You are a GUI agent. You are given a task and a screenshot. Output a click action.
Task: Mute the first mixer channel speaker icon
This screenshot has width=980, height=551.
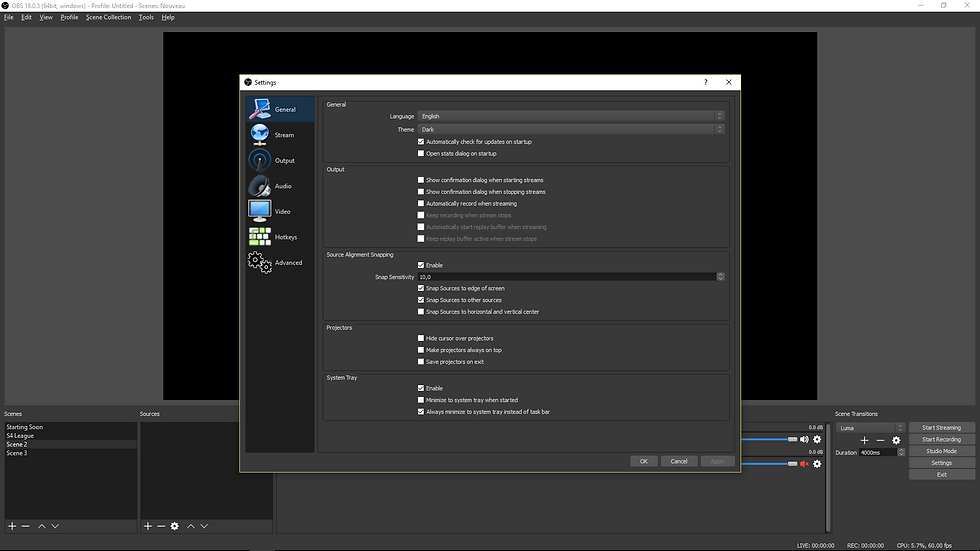pyautogui.click(x=804, y=439)
